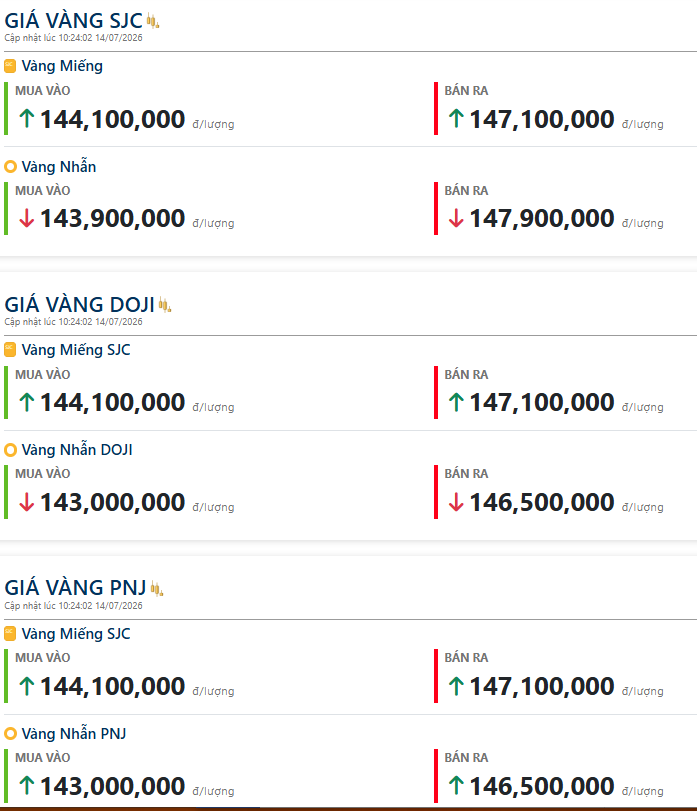Open the GIÁ VÀNG DOJI heading

point(80,305)
